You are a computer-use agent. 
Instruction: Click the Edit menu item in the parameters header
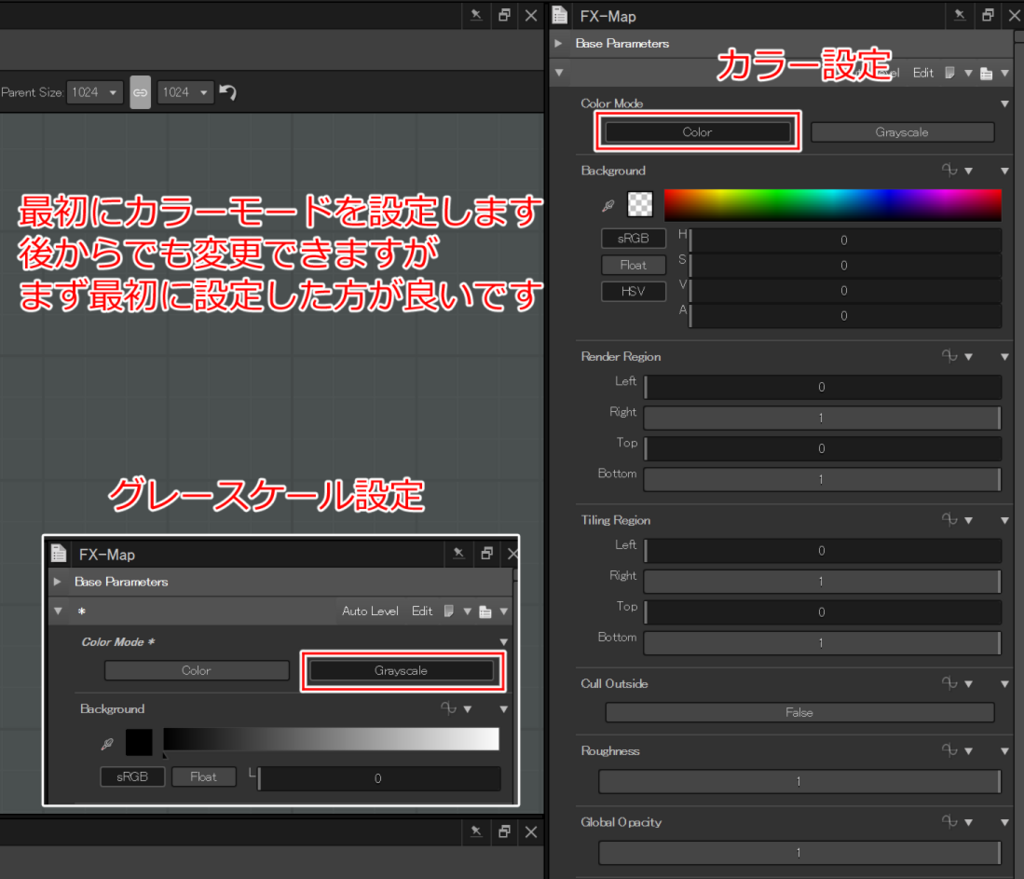(922, 72)
